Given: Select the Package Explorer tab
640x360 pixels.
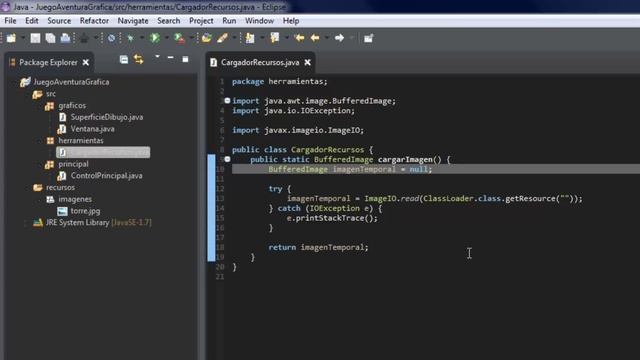Looking at the screenshot, I should click(x=48, y=62).
